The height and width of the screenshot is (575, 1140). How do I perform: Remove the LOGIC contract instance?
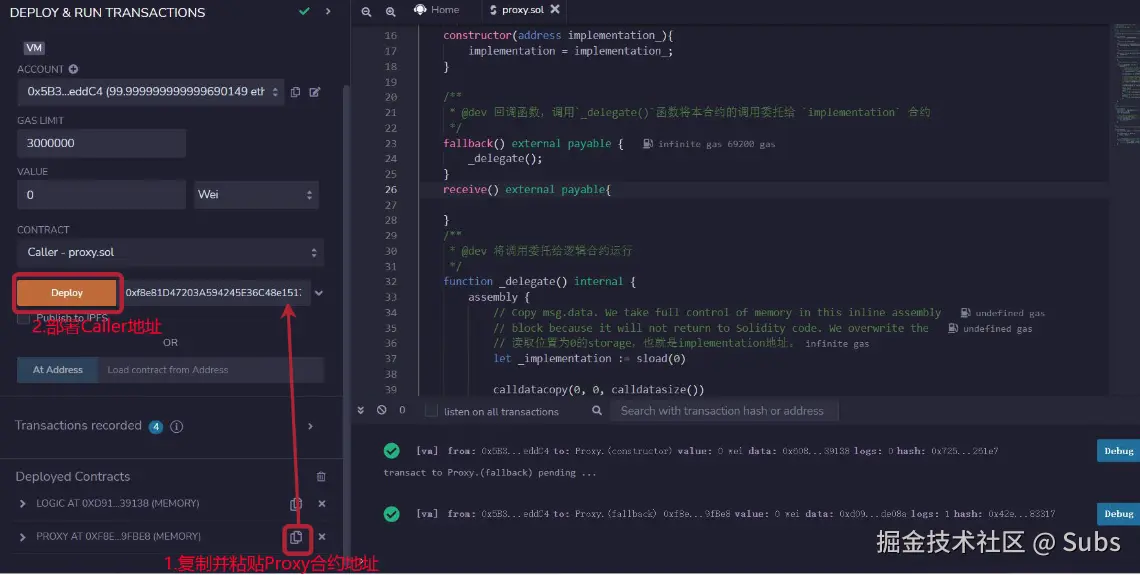point(322,504)
